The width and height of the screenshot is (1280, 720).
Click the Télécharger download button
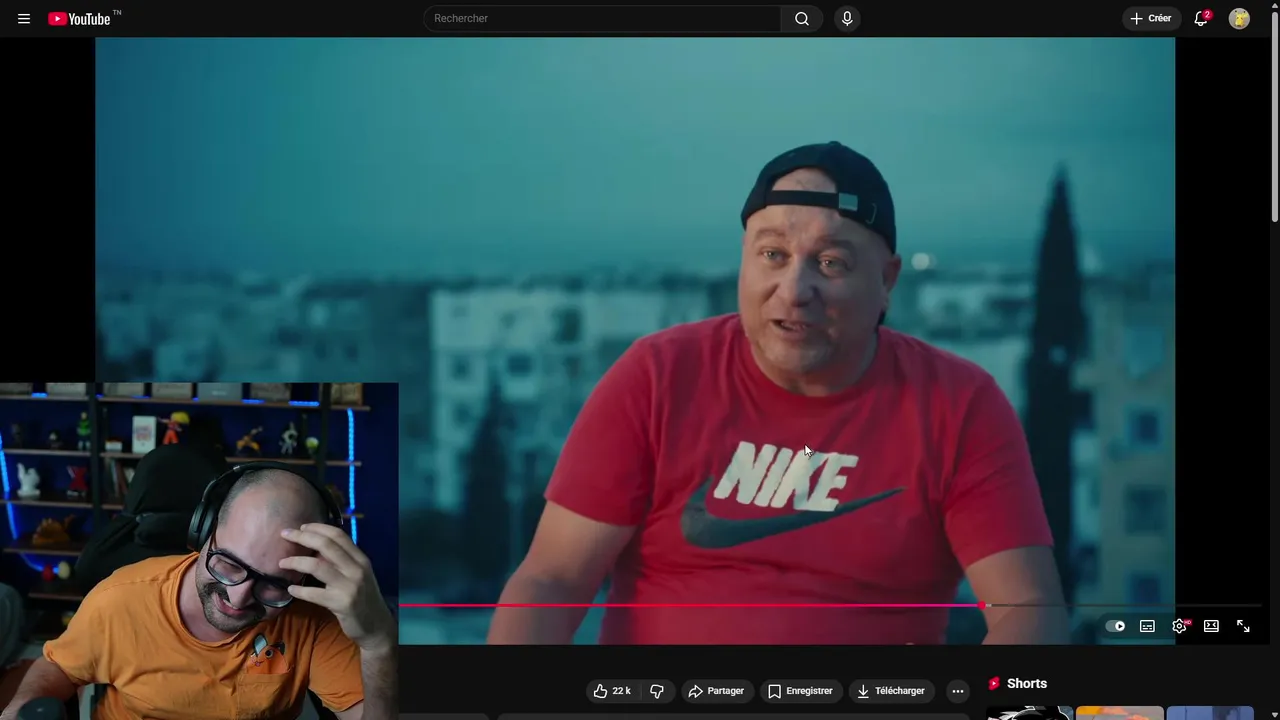coord(891,691)
